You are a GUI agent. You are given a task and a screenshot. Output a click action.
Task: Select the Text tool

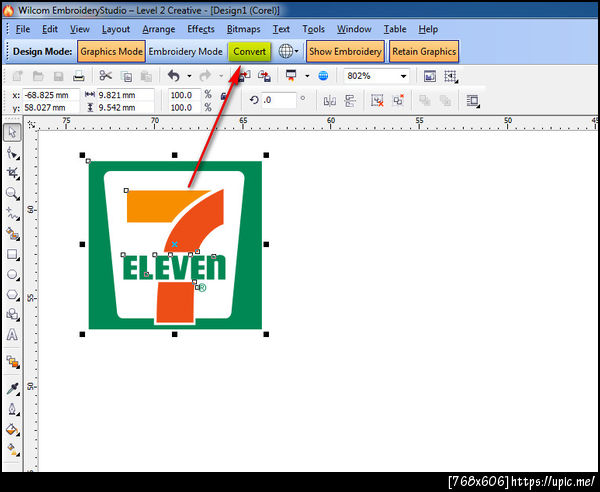point(12,335)
